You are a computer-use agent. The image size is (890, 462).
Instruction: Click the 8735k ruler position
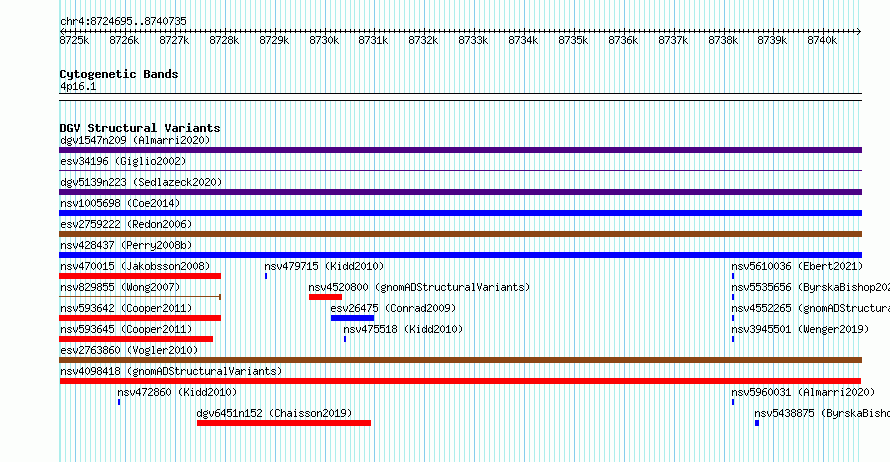coord(573,40)
